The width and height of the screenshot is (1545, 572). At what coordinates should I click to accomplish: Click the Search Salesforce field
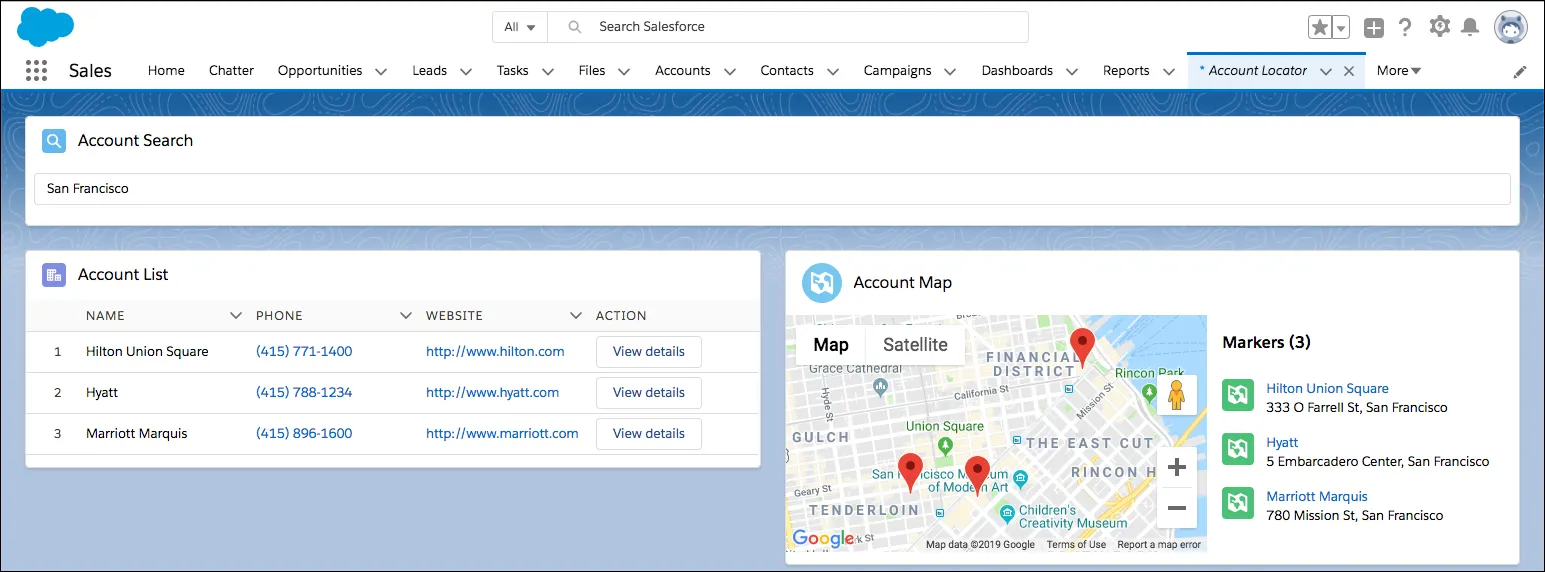(788, 27)
